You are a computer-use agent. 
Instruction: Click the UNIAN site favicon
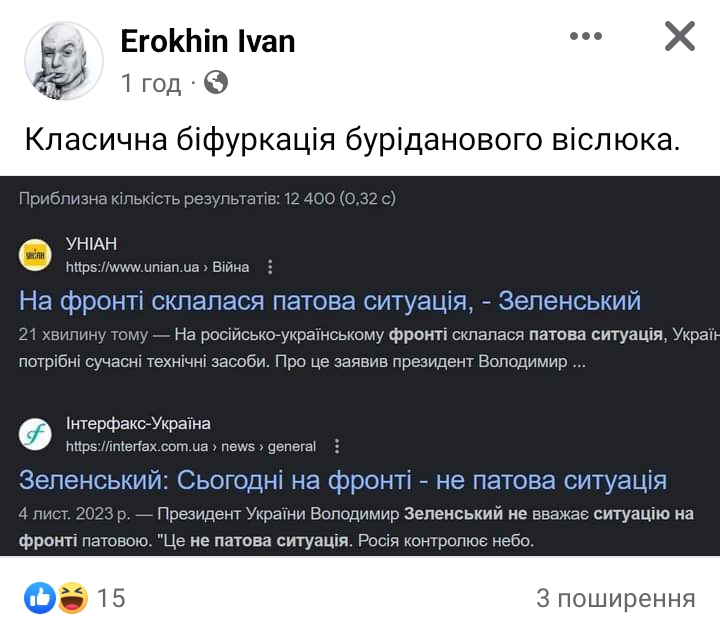tap(35, 256)
